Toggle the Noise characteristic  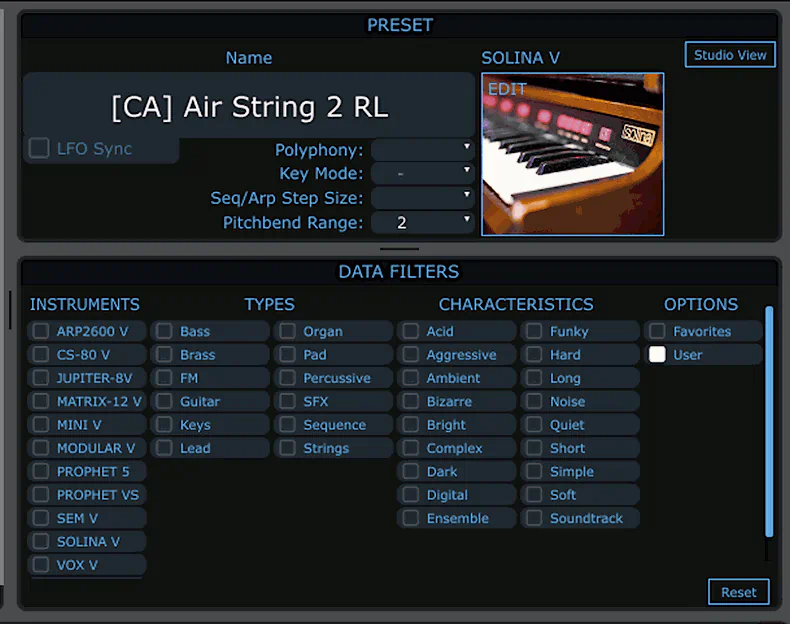click(x=535, y=401)
